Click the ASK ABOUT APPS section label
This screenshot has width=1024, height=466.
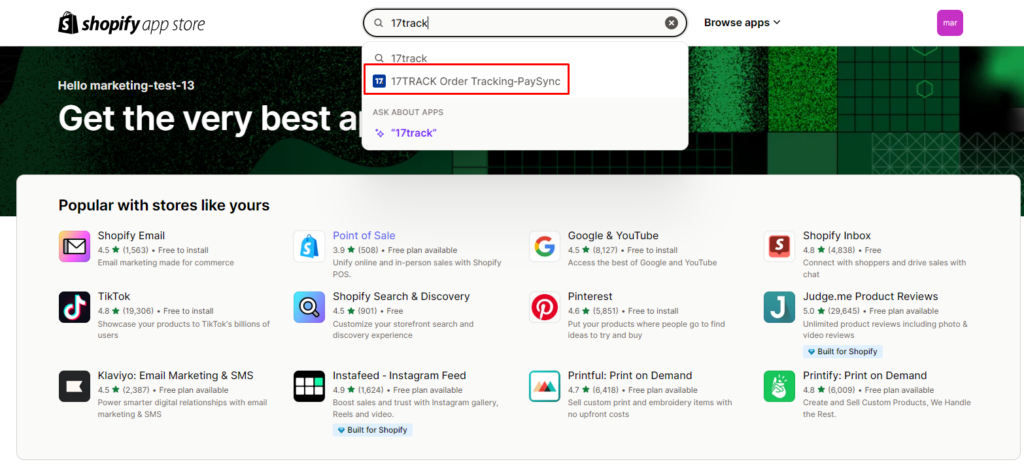[408, 112]
